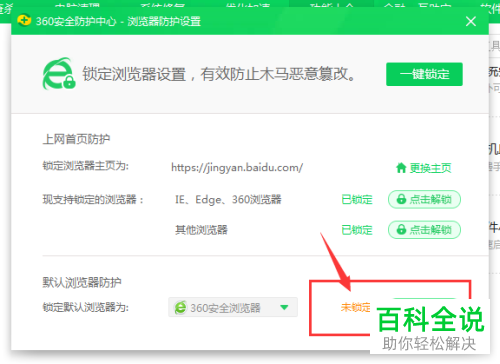Click the 其他浏览器 row label
Screen dimensions: 500x364
(201, 230)
